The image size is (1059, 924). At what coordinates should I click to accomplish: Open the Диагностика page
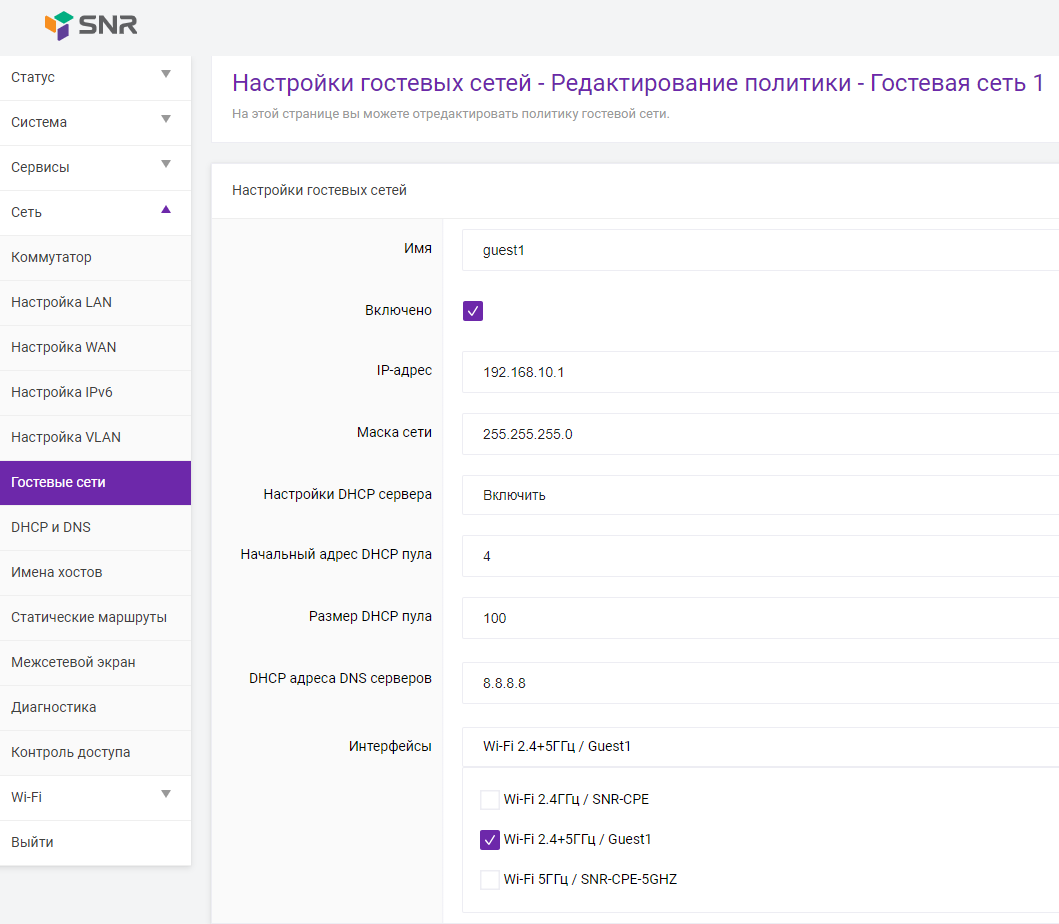click(54, 707)
